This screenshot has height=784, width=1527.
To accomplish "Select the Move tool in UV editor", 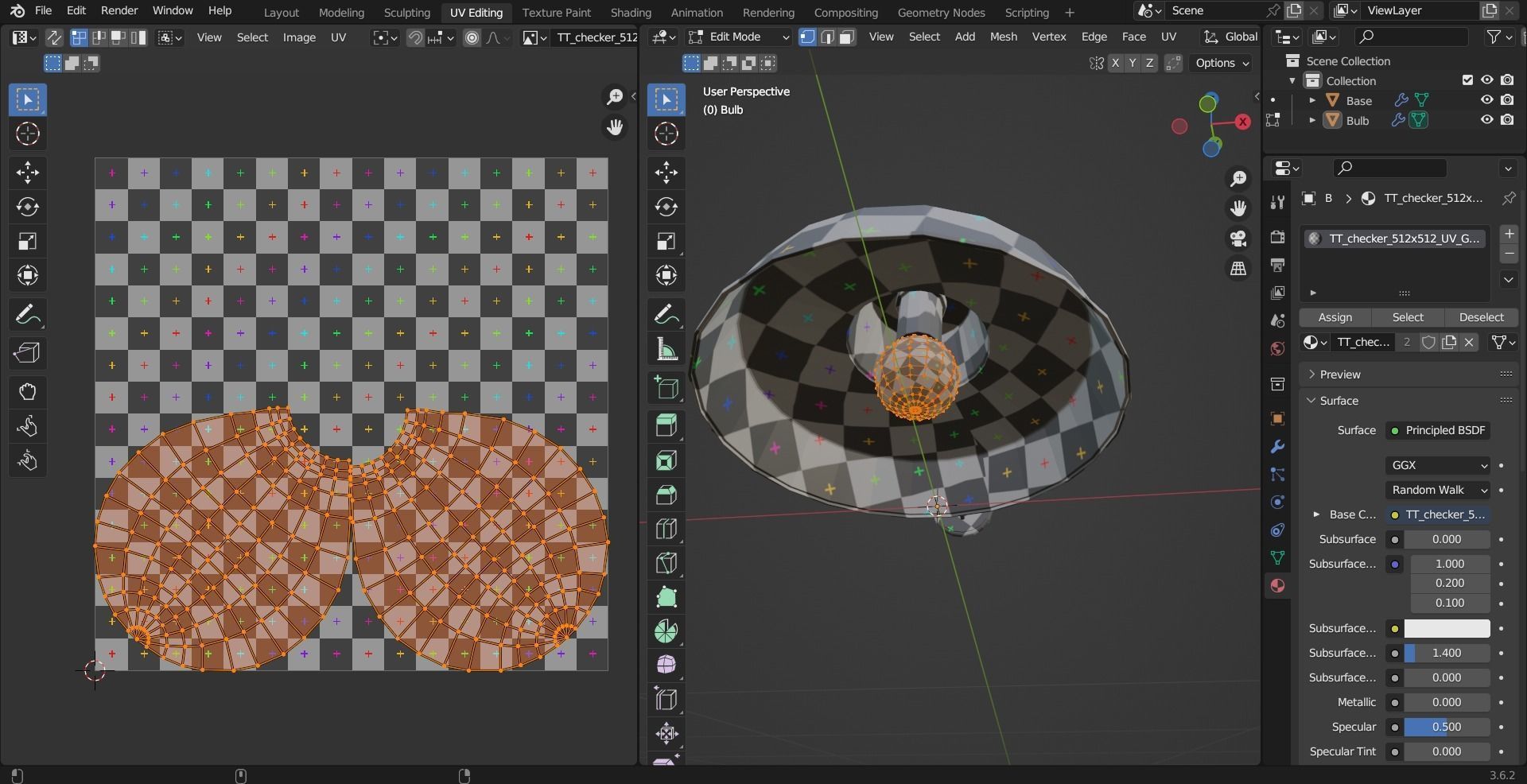I will 28,173.
